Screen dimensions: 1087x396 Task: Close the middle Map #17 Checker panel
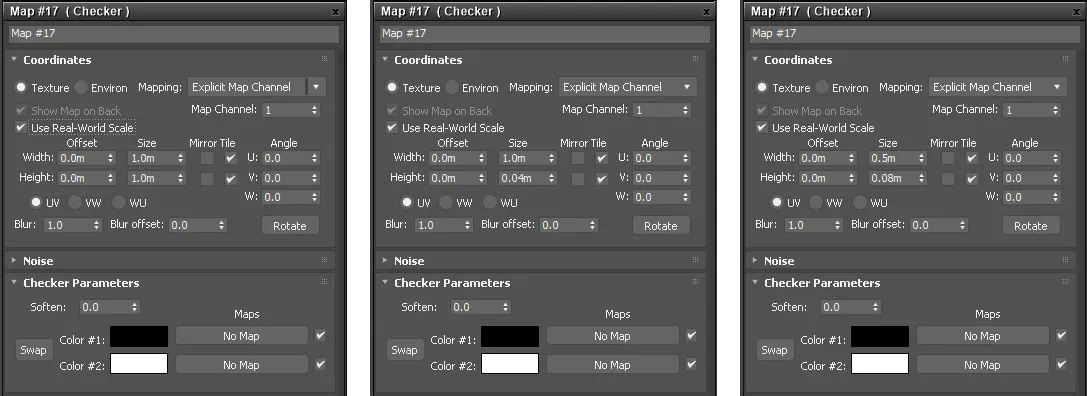pos(706,12)
